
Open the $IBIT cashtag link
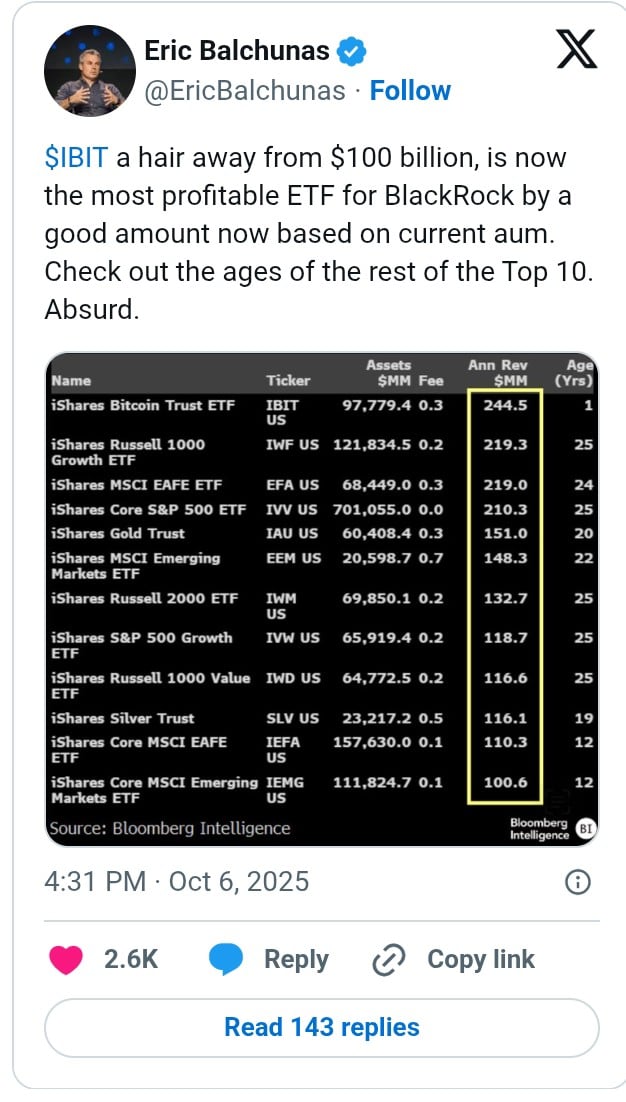77,158
